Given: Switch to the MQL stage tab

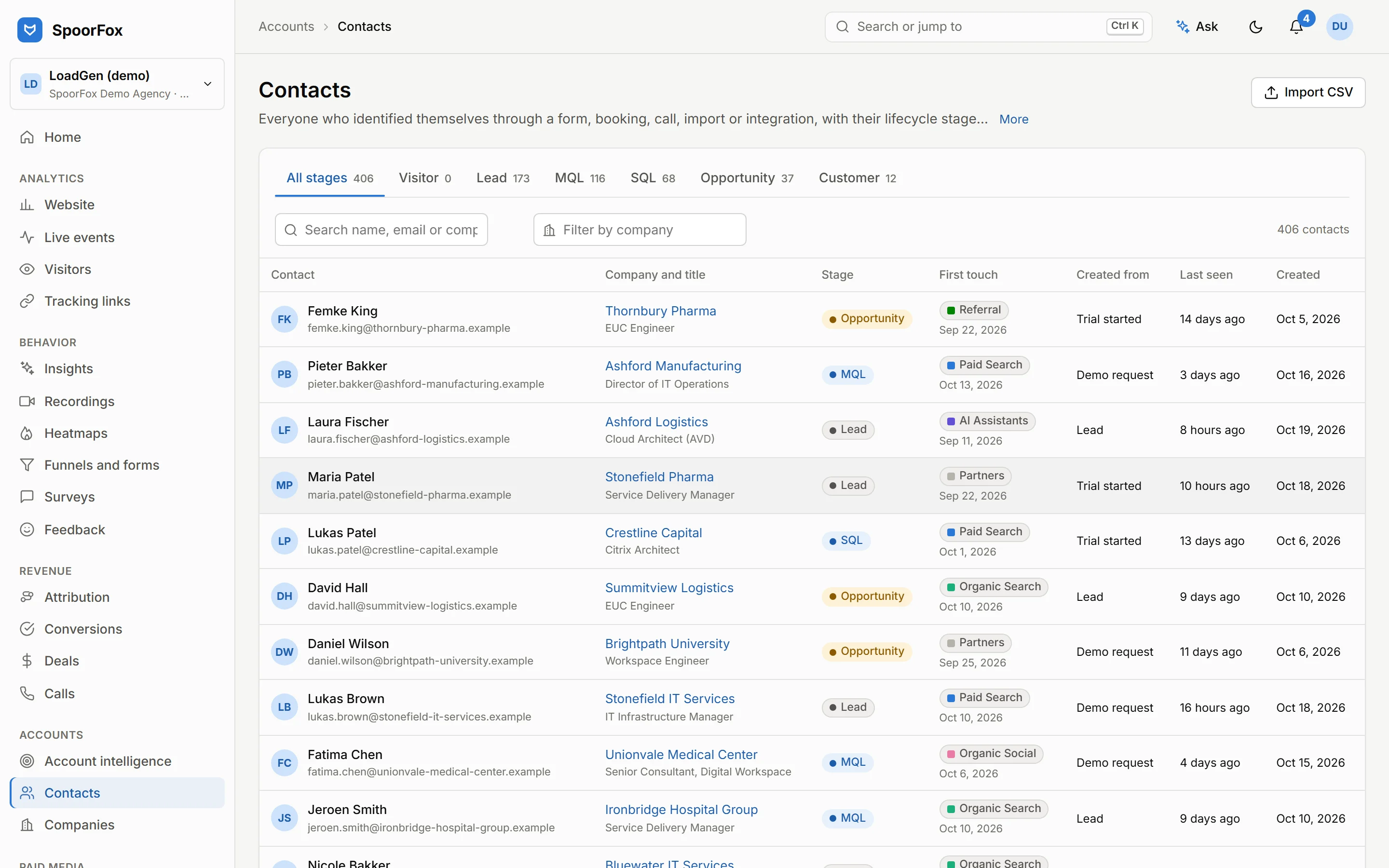Looking at the screenshot, I should (x=580, y=178).
